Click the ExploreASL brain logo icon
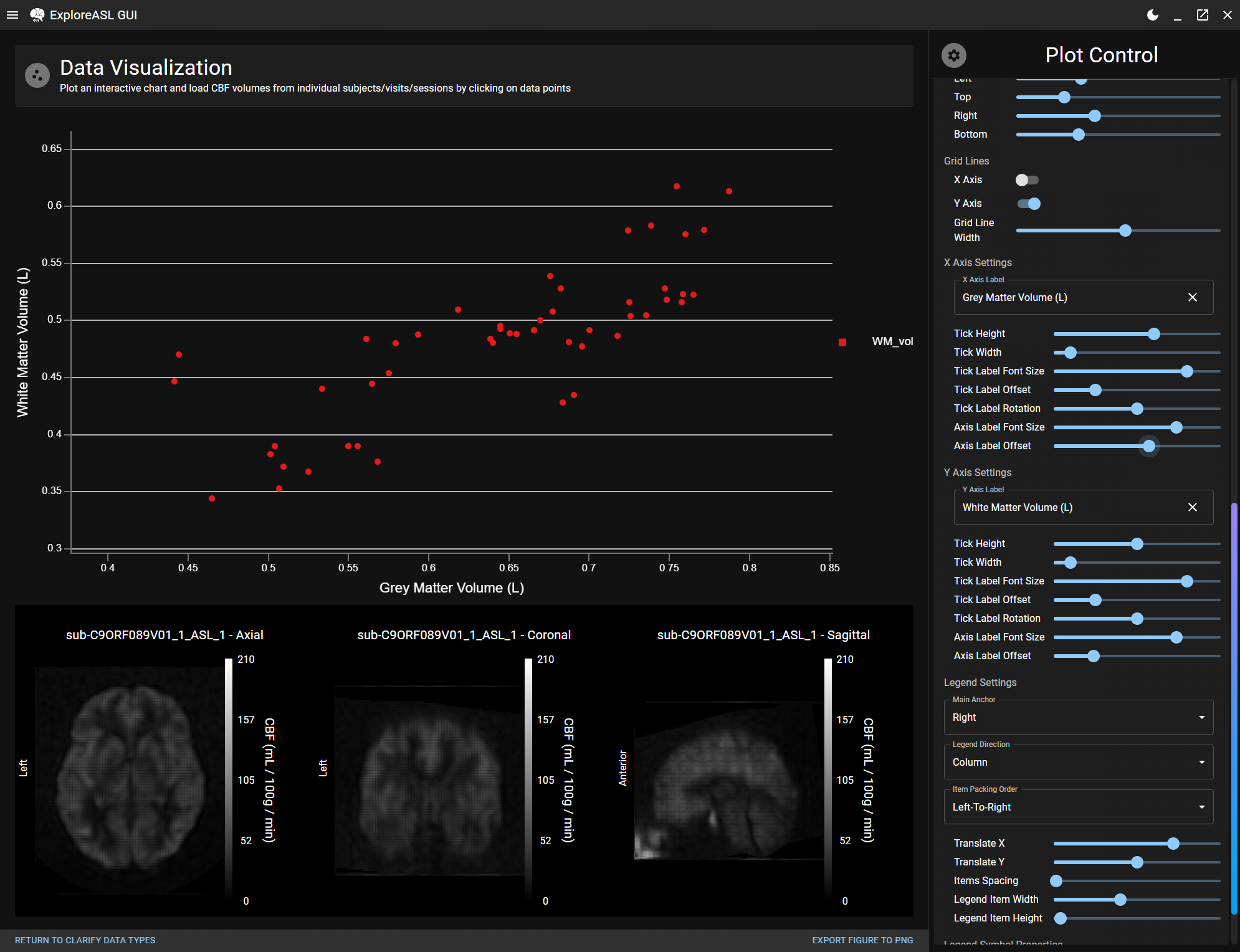Image resolution: width=1240 pixels, height=952 pixels. pyautogui.click(x=37, y=15)
